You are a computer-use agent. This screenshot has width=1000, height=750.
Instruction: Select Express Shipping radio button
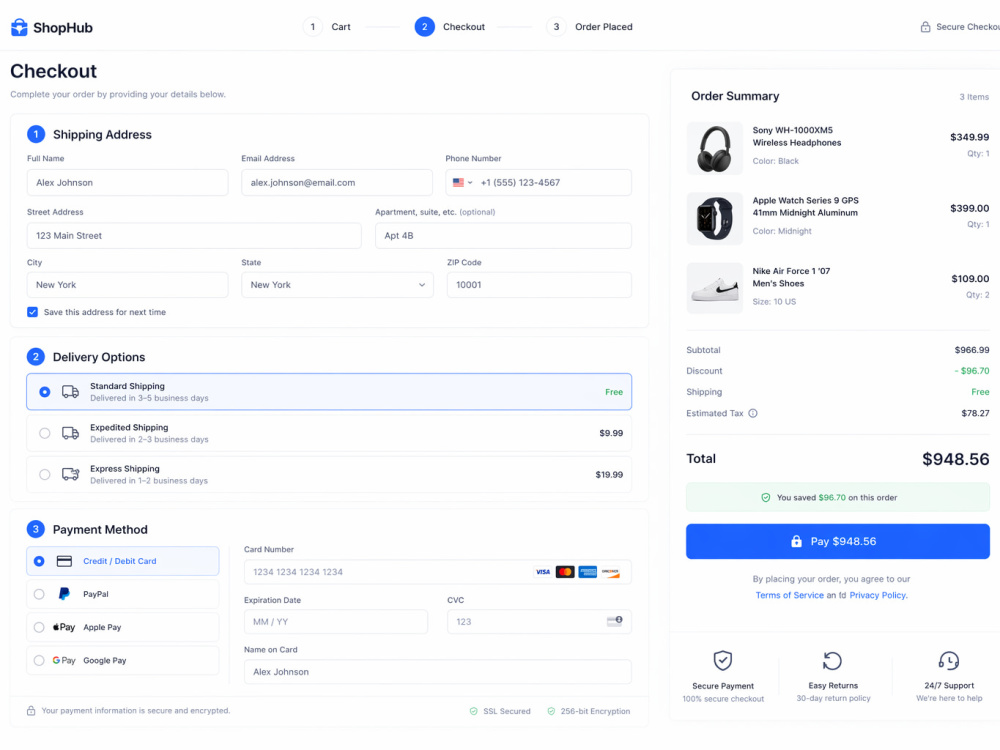click(x=45, y=474)
